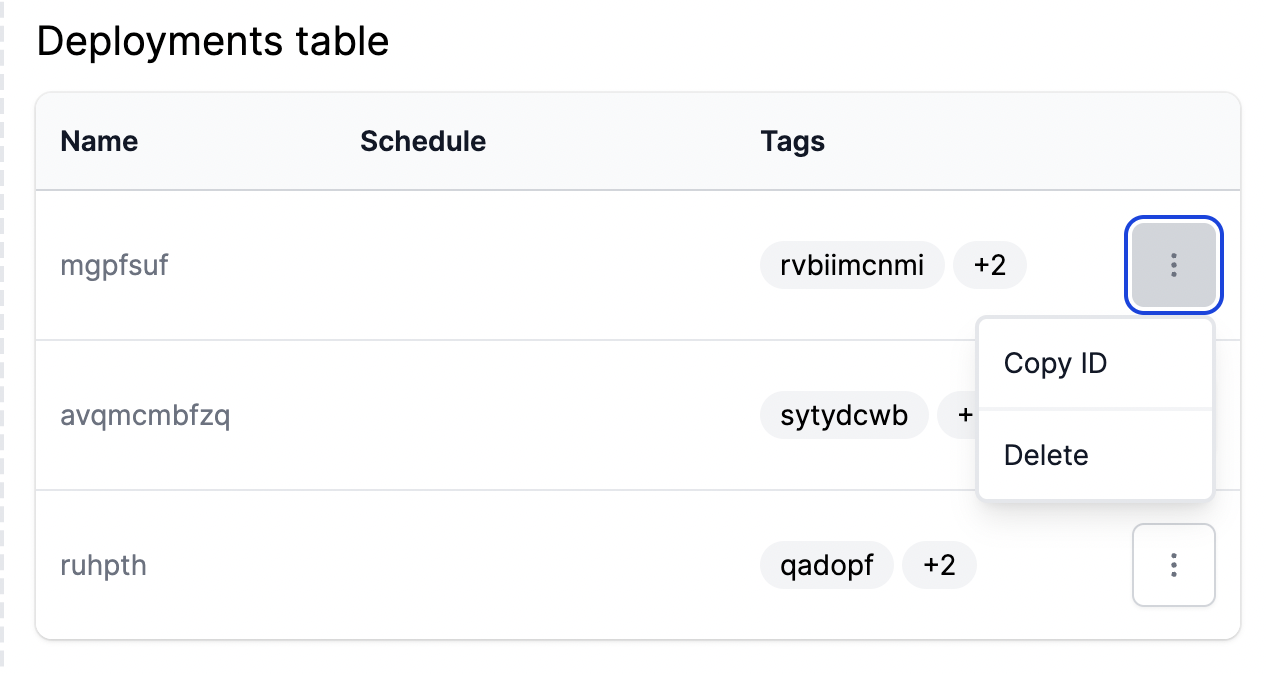Select the Tags column header
This screenshot has height=674, width=1266.
(792, 141)
